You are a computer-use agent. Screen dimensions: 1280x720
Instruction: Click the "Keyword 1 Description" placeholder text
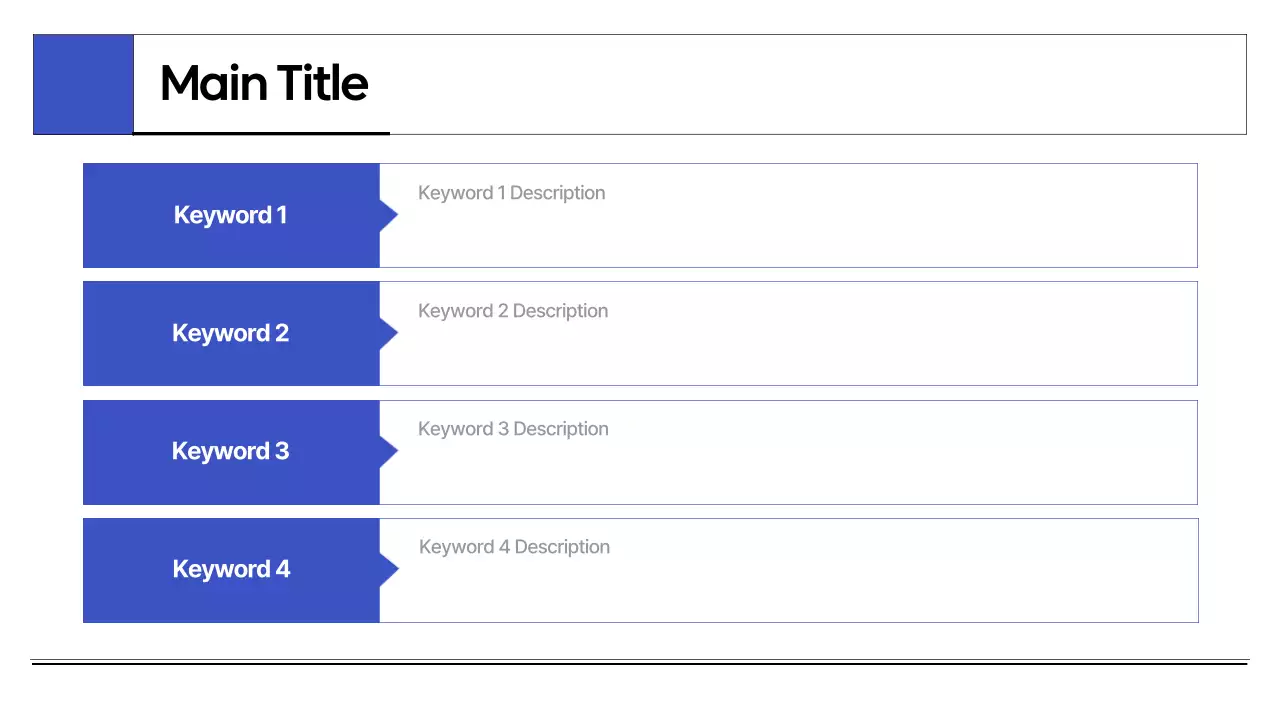pos(511,193)
